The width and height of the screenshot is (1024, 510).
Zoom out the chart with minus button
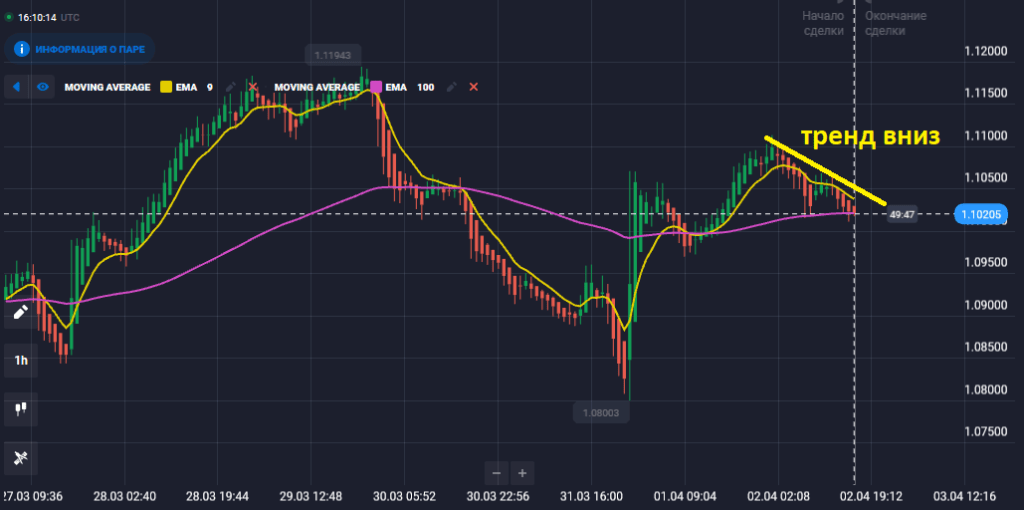[497, 472]
